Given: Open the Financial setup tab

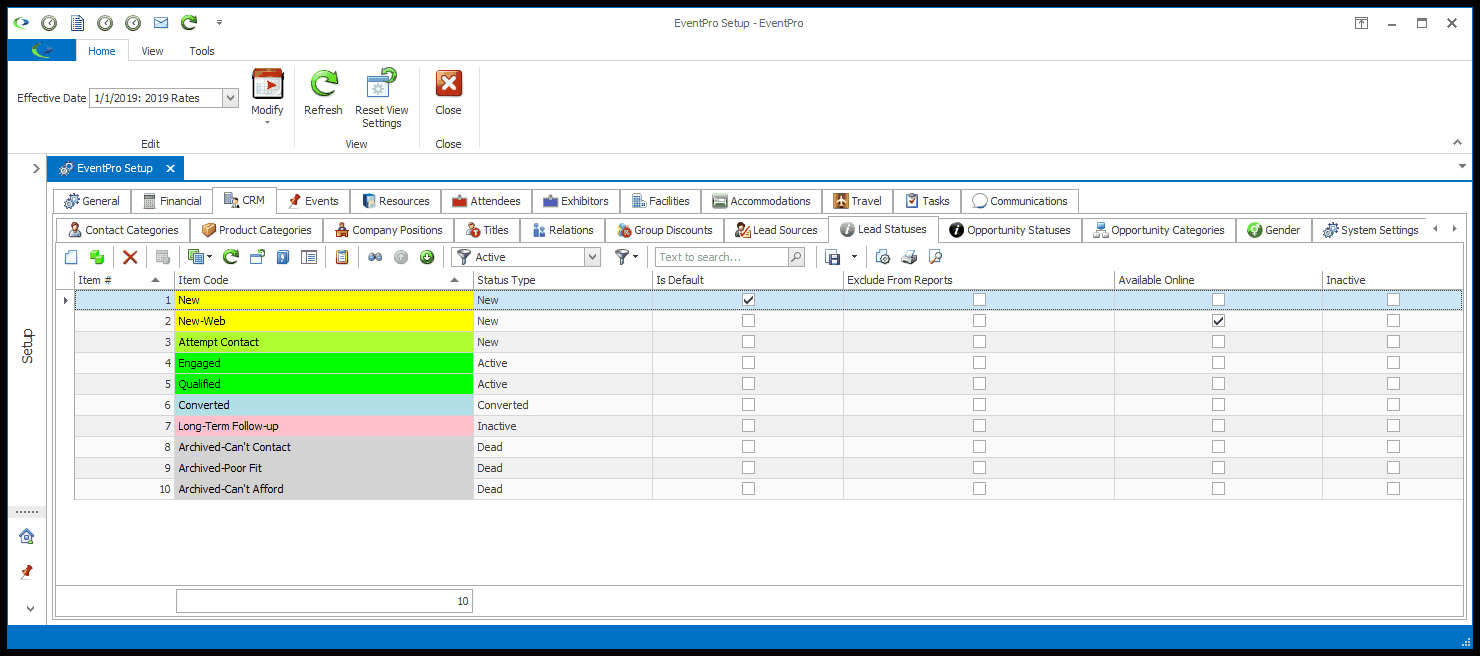Looking at the screenshot, I should 172,201.
